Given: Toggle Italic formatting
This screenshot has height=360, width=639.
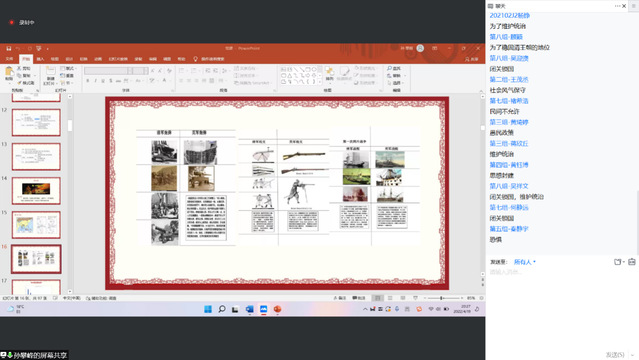Looking at the screenshot, I should [95, 81].
